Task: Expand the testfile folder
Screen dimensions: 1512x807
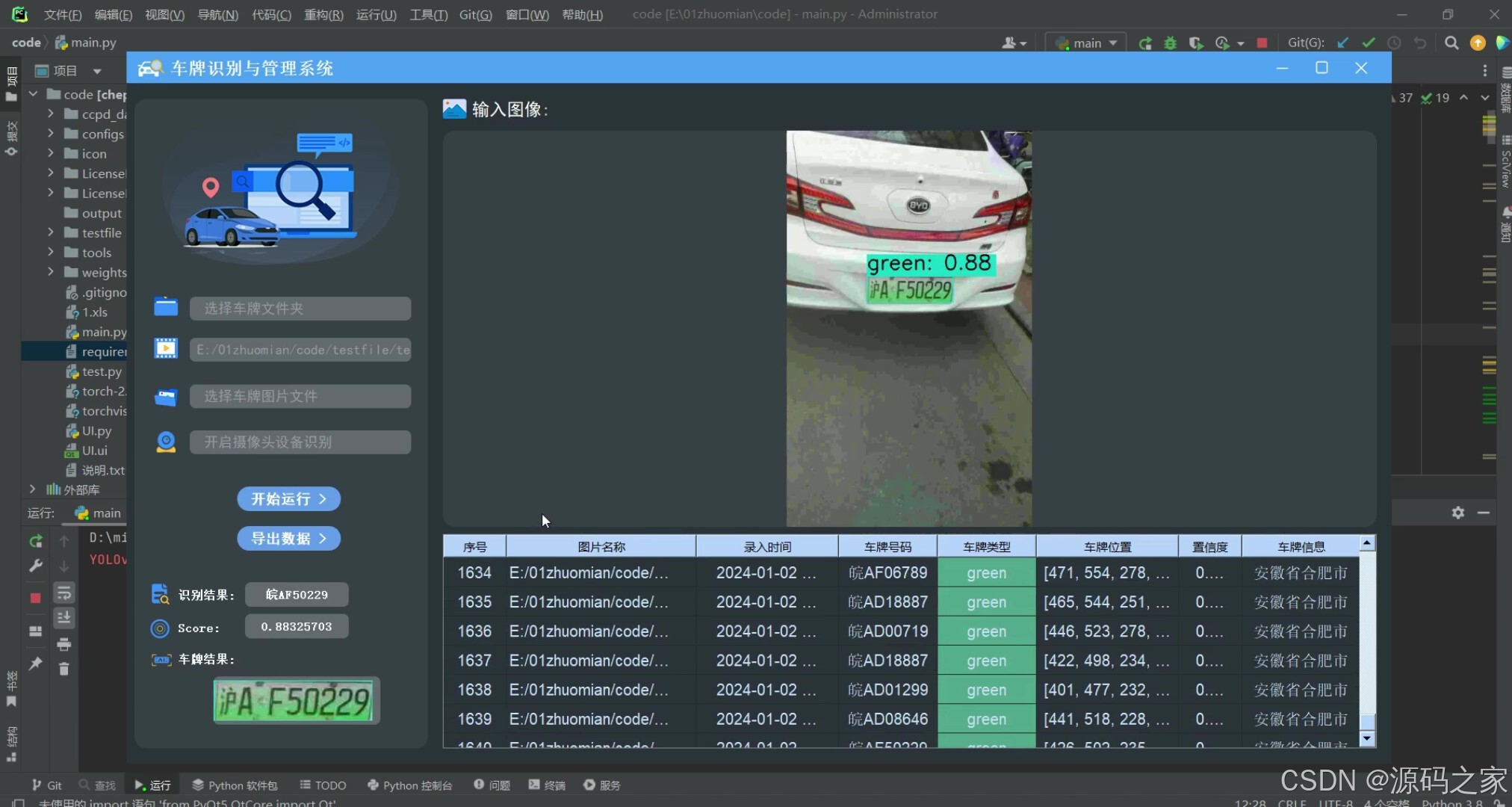Action: [50, 232]
